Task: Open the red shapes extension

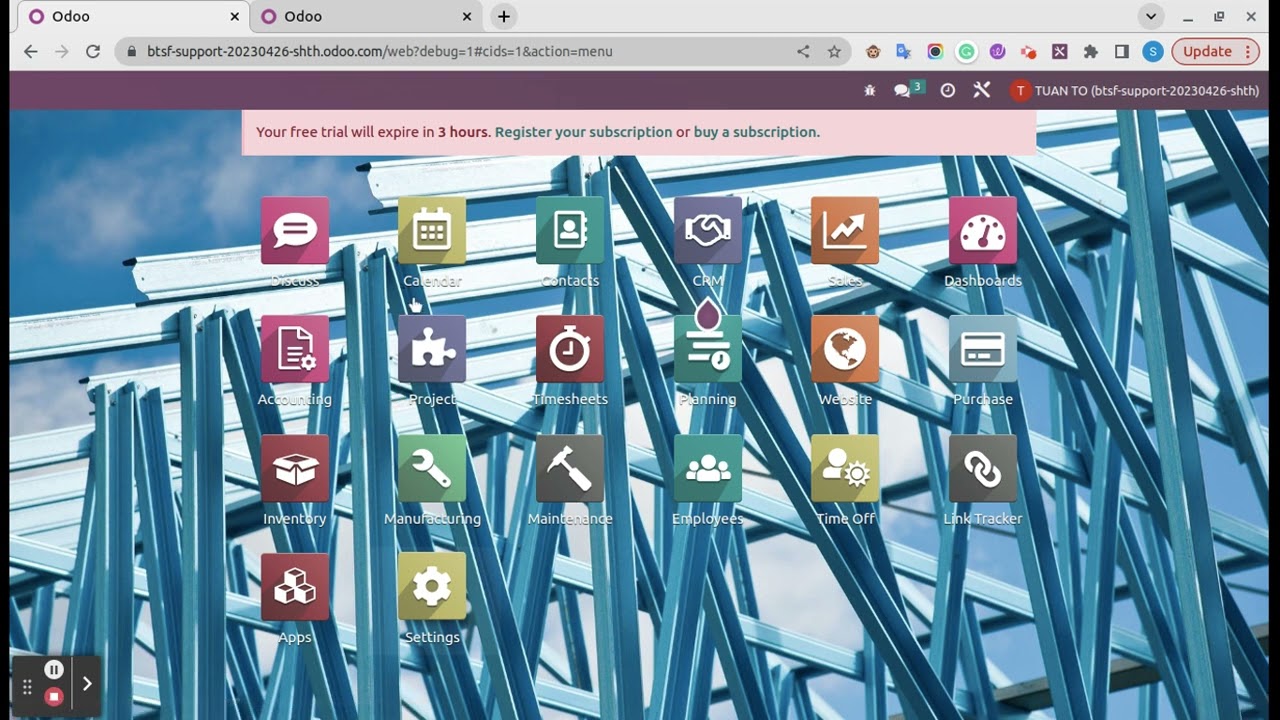Action: click(1028, 51)
